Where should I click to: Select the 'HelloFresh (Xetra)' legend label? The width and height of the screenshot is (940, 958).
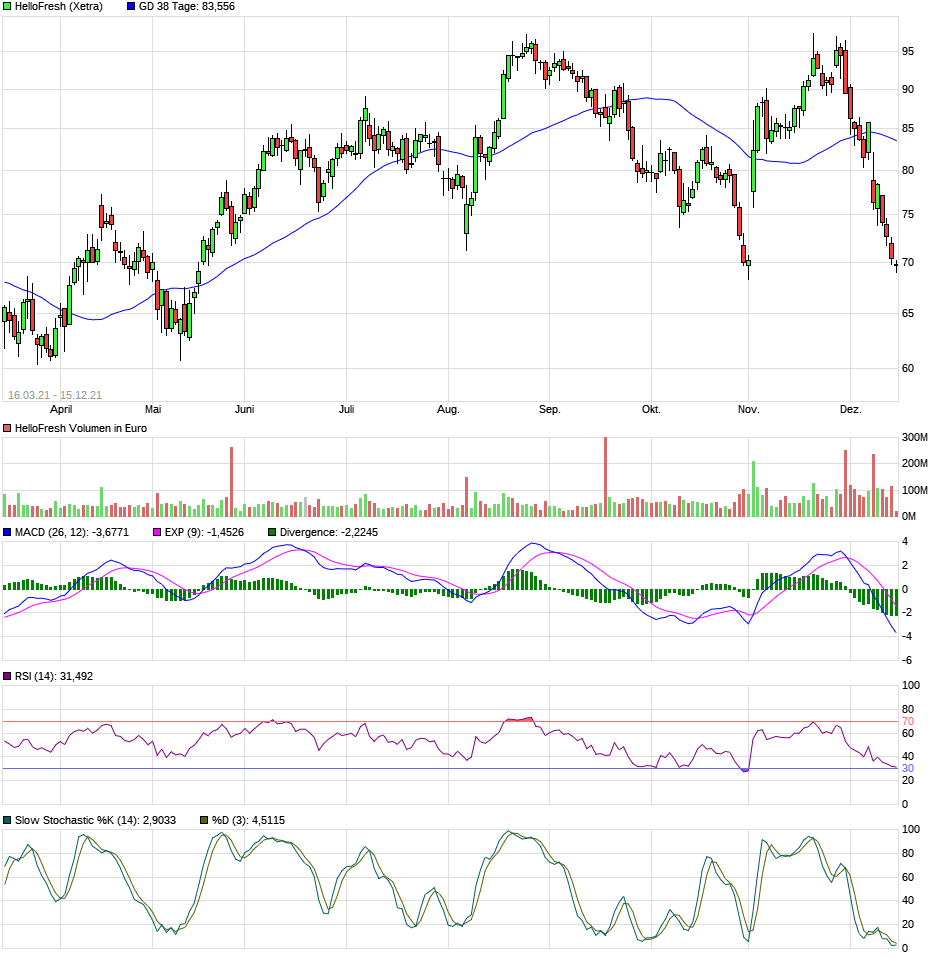(x=59, y=7)
